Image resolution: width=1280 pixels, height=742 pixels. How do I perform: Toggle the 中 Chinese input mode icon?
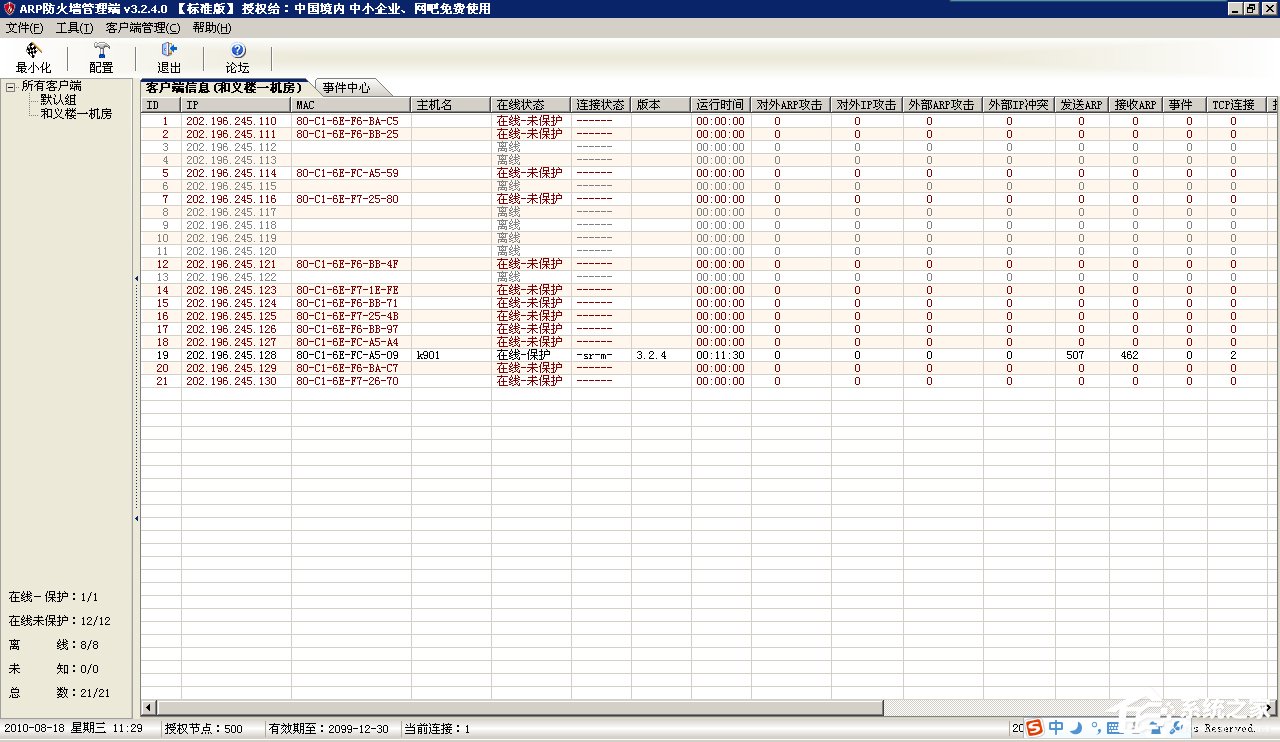(x=1056, y=728)
